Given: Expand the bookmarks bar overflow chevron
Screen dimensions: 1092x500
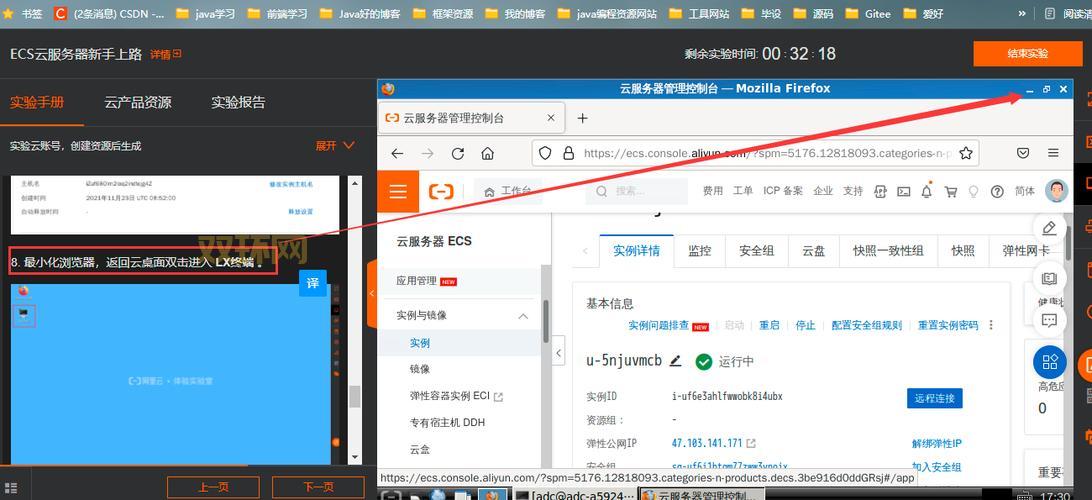Looking at the screenshot, I should pyautogui.click(x=1022, y=13).
